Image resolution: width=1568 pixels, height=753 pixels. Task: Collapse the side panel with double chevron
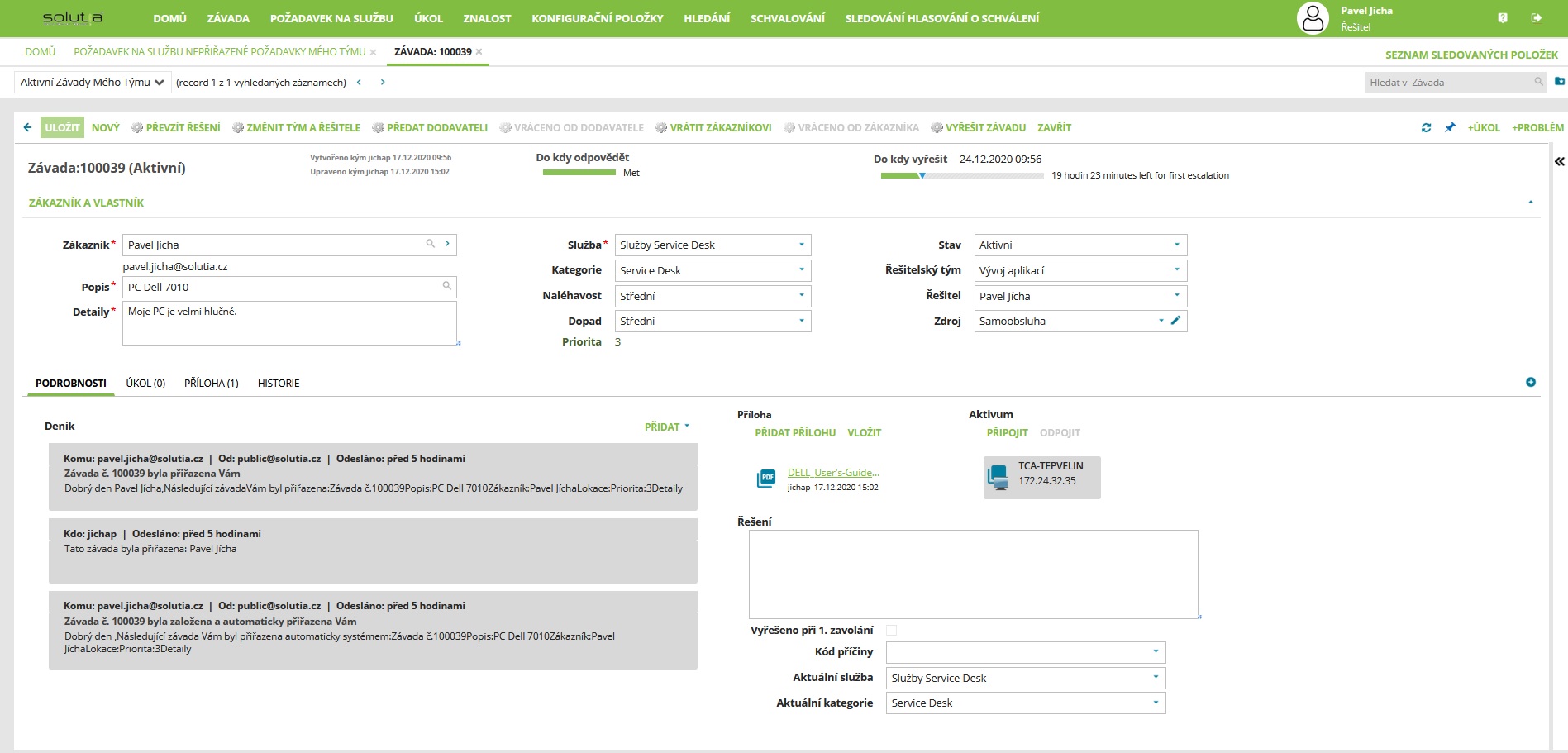coord(1559,162)
